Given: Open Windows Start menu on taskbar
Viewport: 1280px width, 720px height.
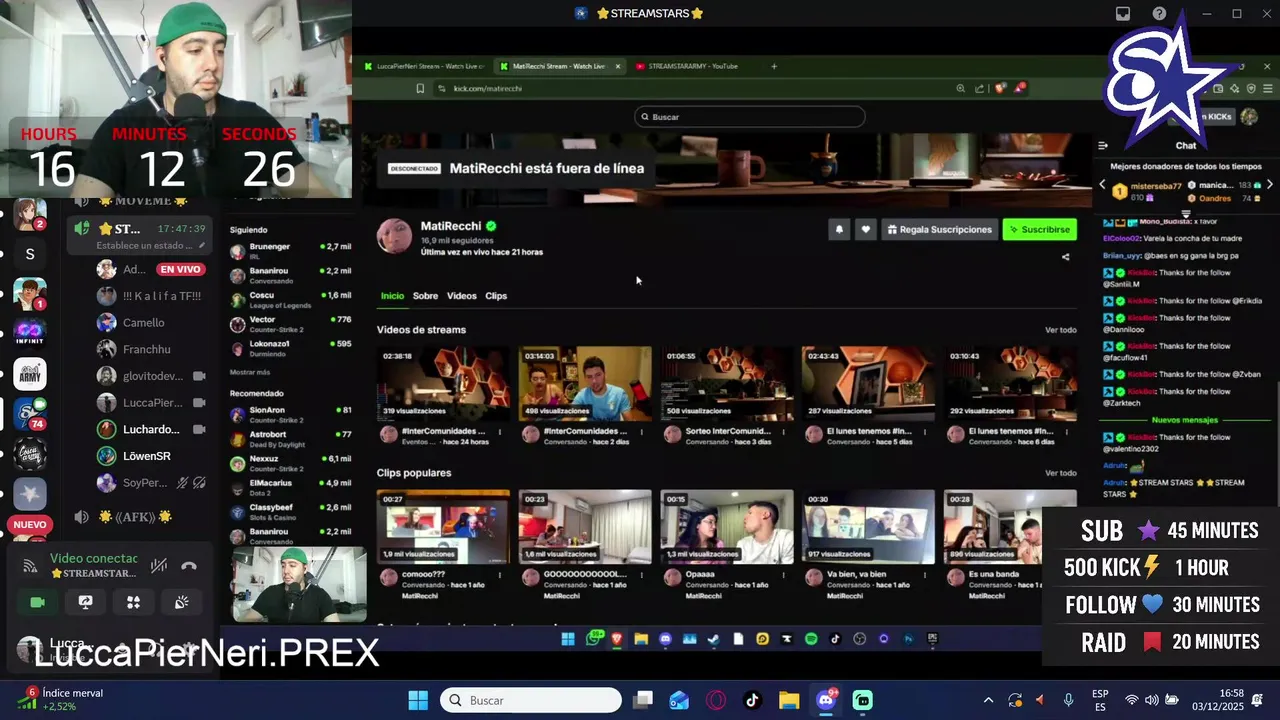Looking at the screenshot, I should [x=418, y=700].
